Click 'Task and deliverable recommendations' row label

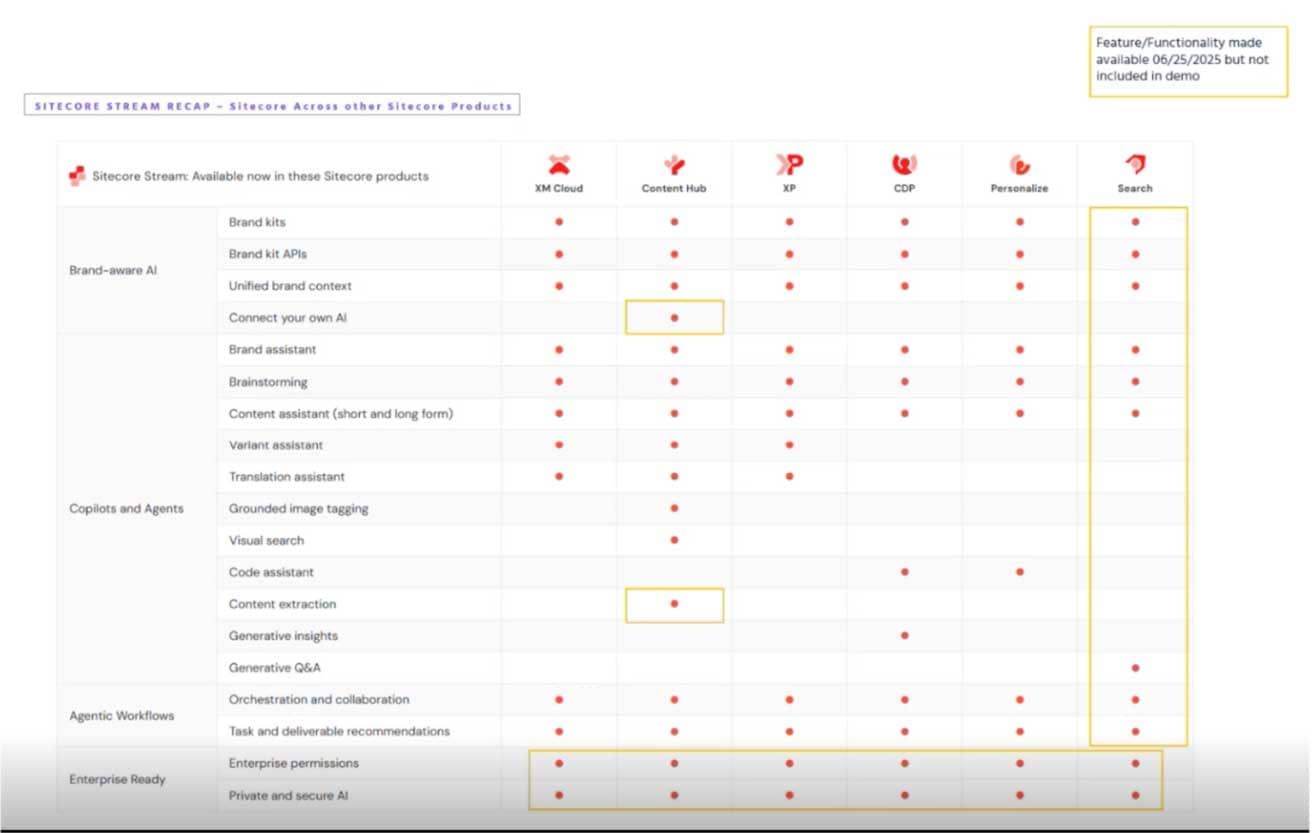tap(339, 732)
